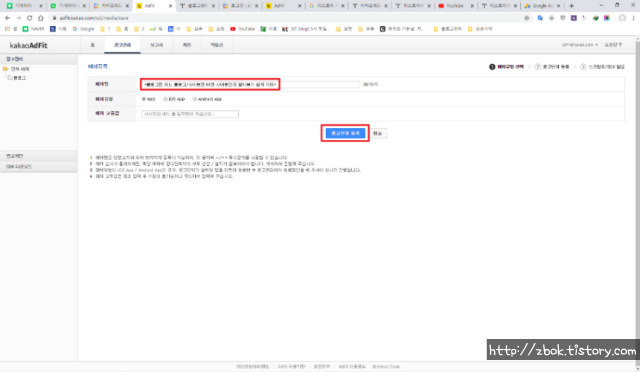Open the bookmark folder labeled 1
The width and height of the screenshot is (640, 372).
[105, 29]
